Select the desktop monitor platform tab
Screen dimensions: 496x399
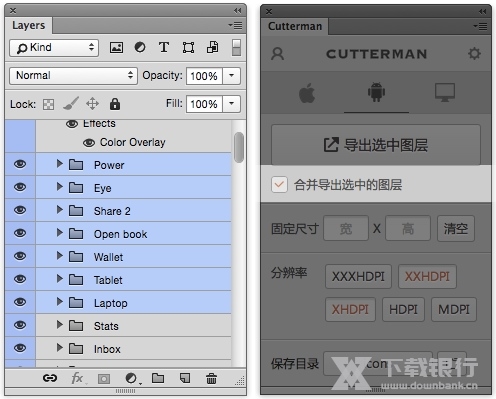click(x=445, y=92)
